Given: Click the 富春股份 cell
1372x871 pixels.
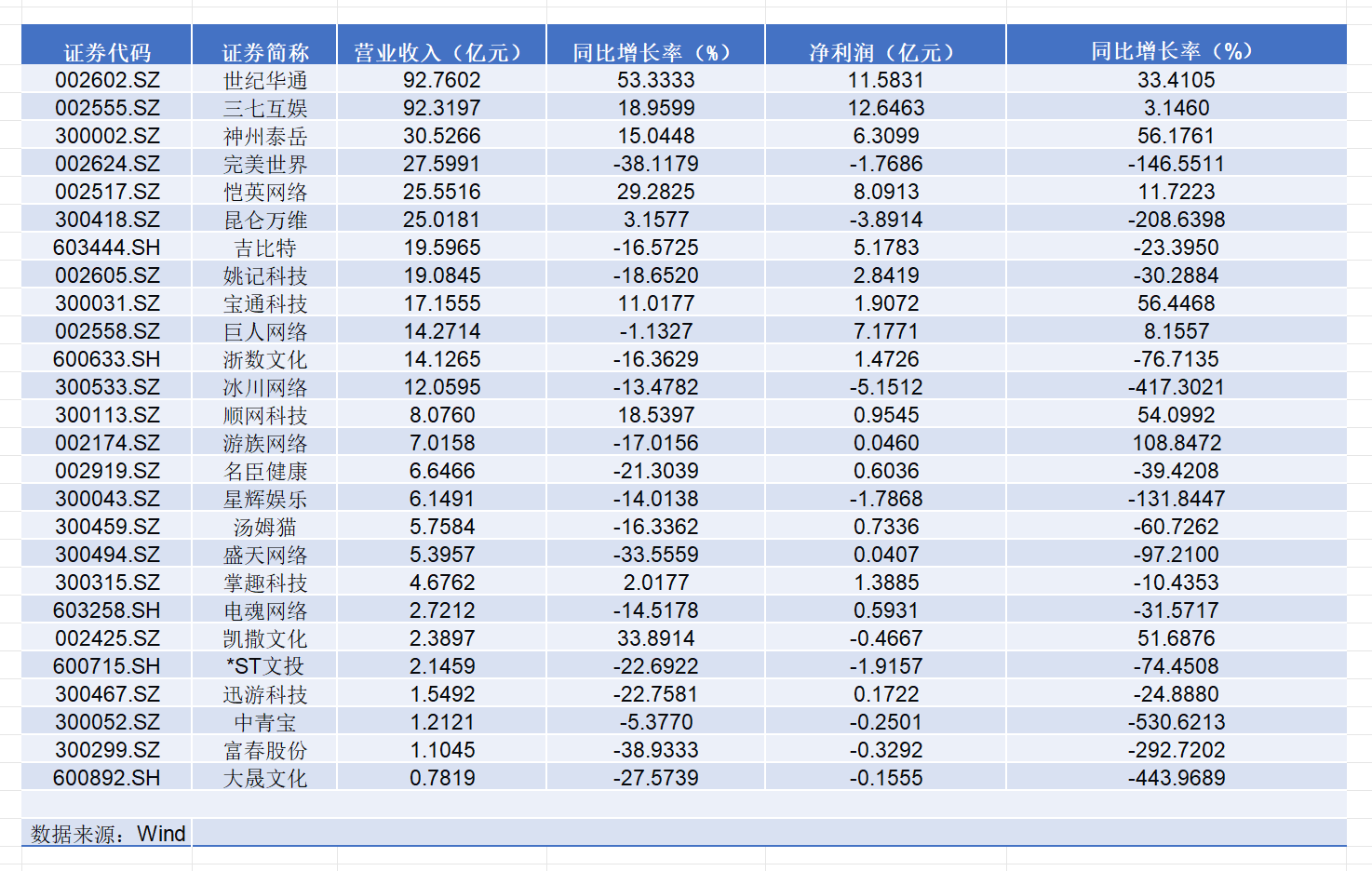Looking at the screenshot, I should (x=265, y=750).
